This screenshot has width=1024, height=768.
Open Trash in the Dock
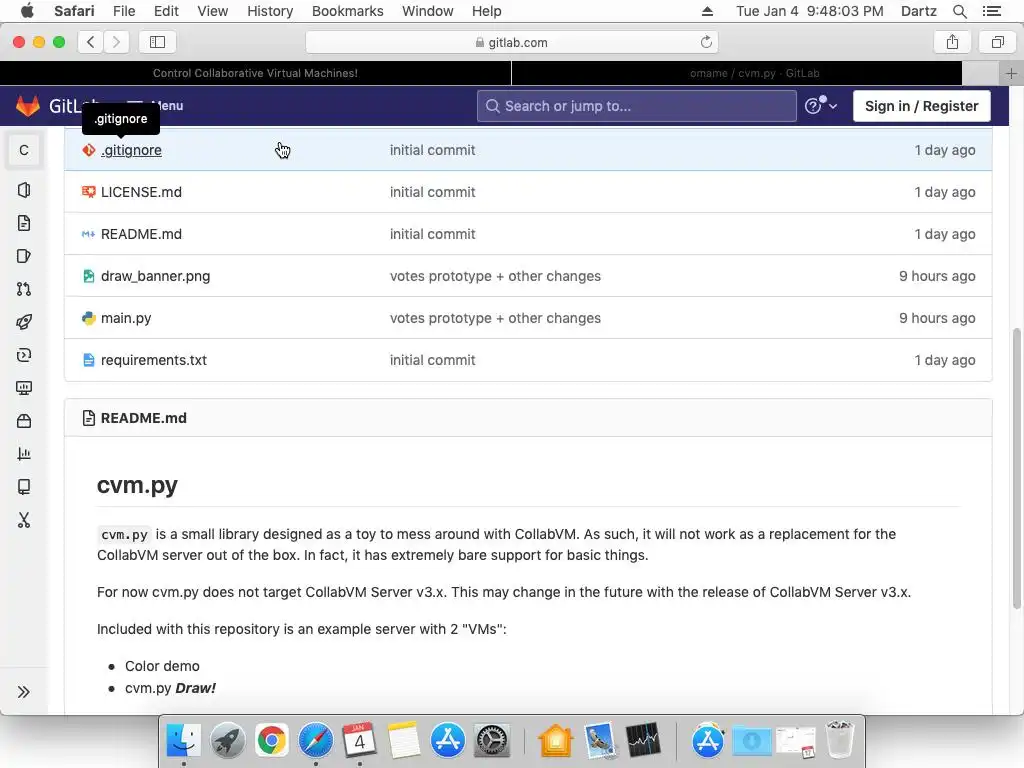[x=840, y=741]
